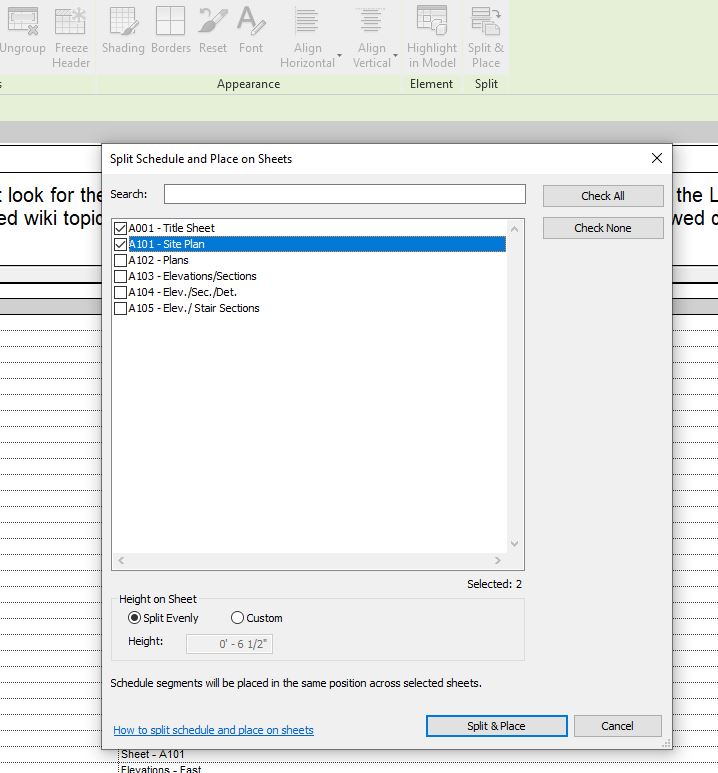Viewport: 718px width, 773px height.
Task: Click the Reset appearance icon
Action: [x=213, y=22]
